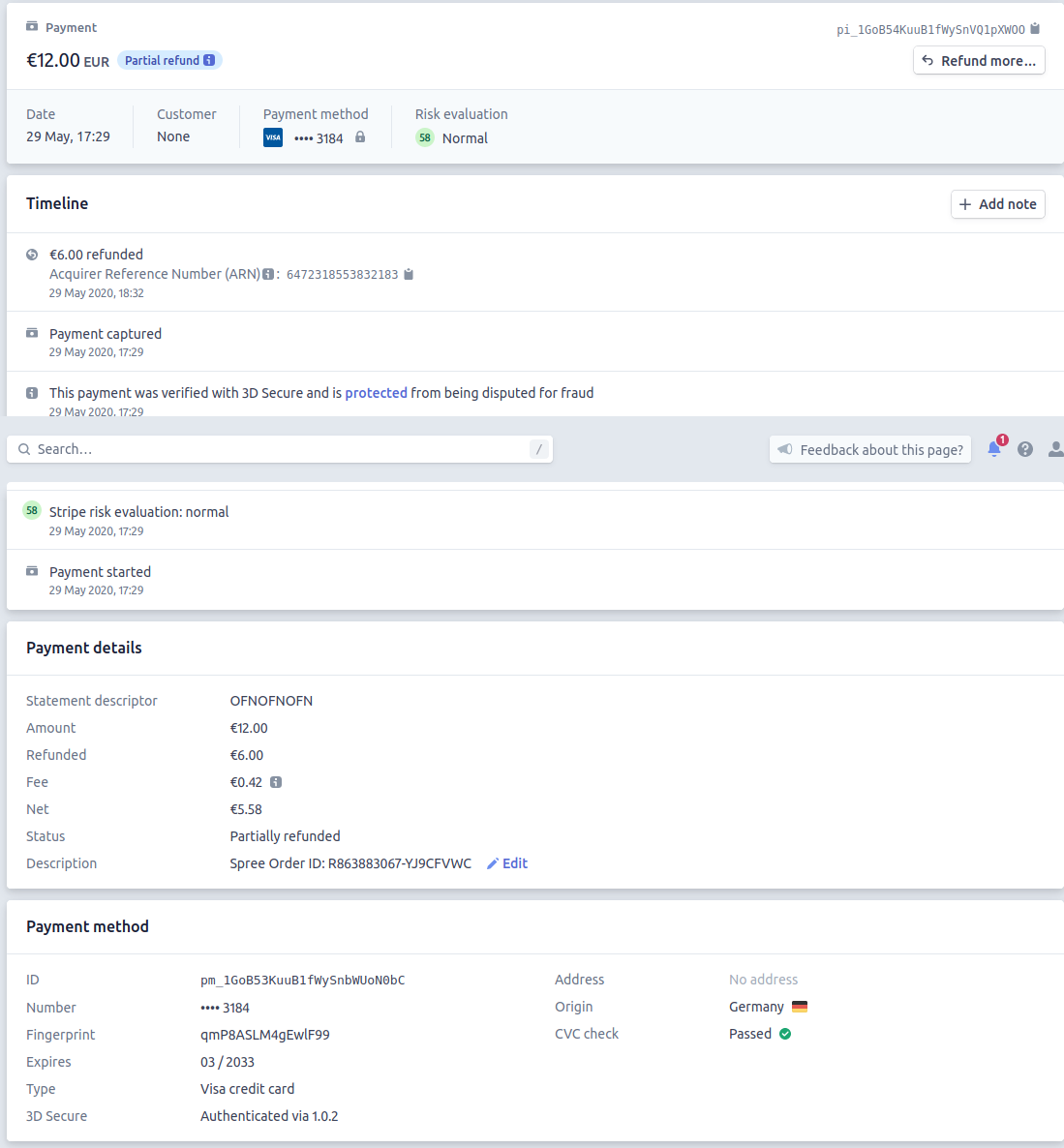Select the ARN value 6472318553832183
Image resolution: width=1064 pixels, height=1148 pixels.
point(342,274)
